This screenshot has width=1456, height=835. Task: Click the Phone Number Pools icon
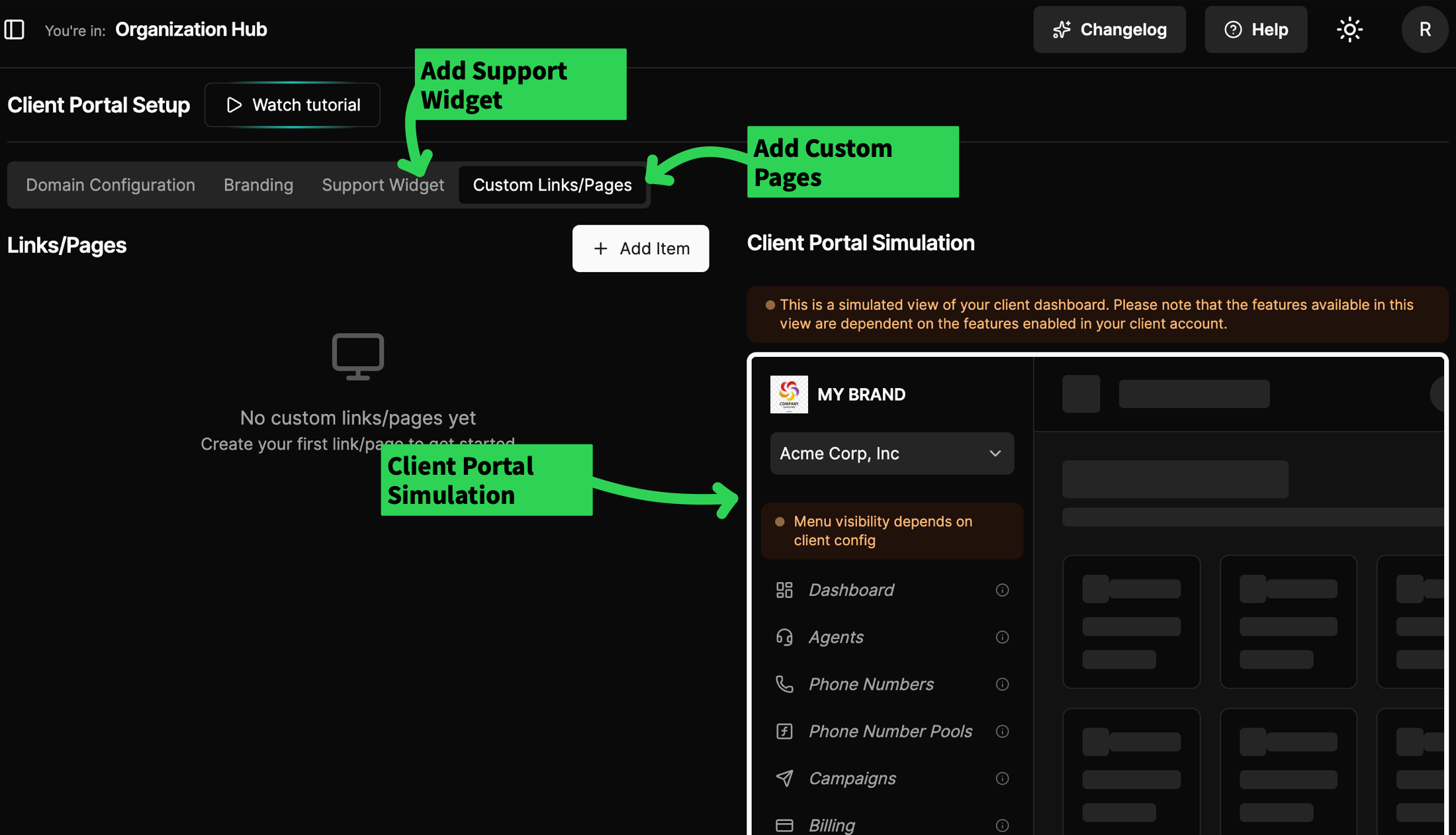784,731
